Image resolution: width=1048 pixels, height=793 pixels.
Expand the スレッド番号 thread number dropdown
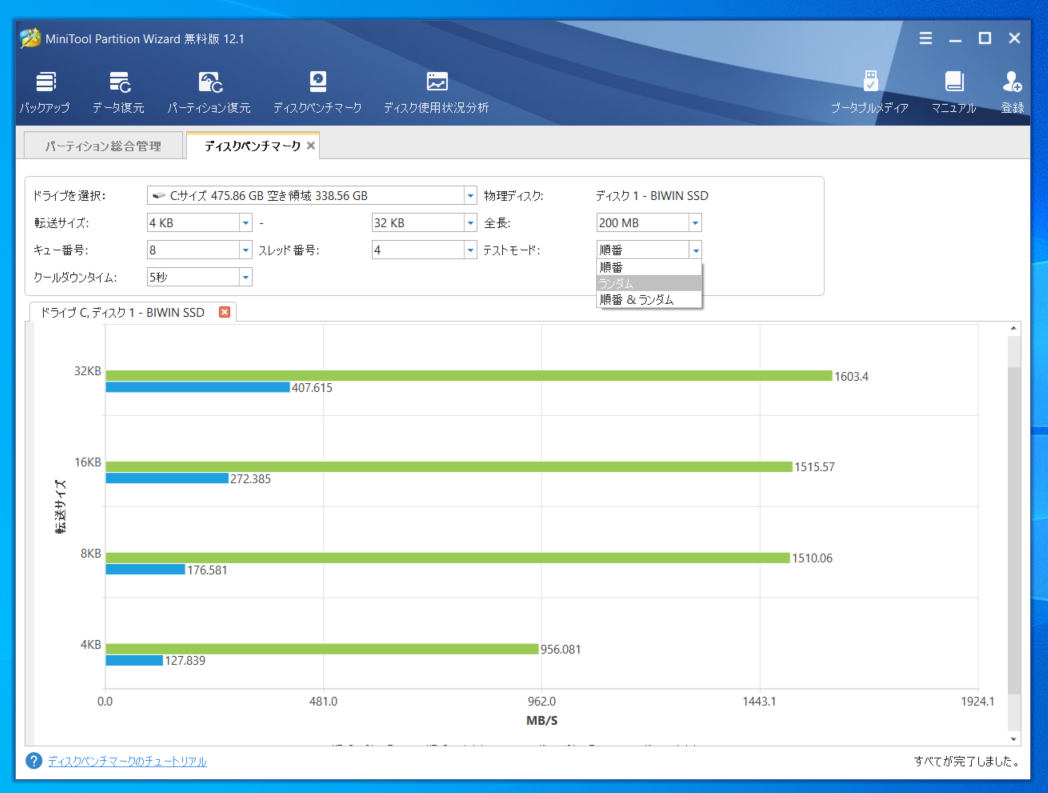pos(469,249)
